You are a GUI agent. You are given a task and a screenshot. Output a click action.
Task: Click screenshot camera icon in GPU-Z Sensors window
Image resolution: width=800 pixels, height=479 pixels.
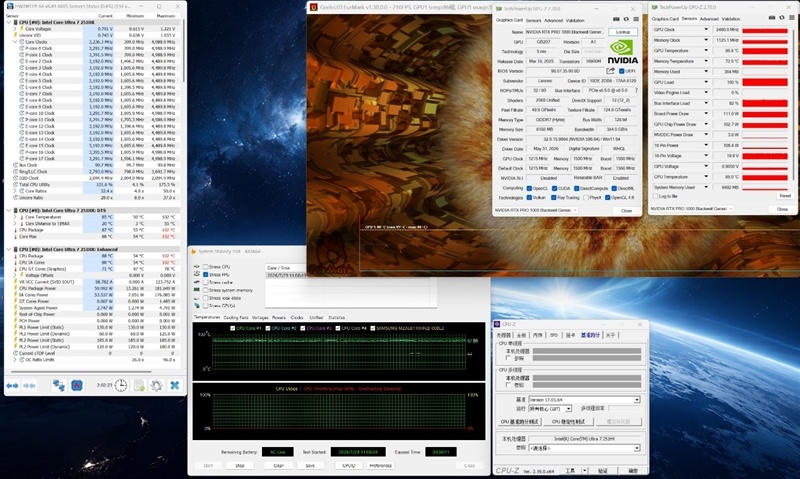pyautogui.click(x=772, y=18)
